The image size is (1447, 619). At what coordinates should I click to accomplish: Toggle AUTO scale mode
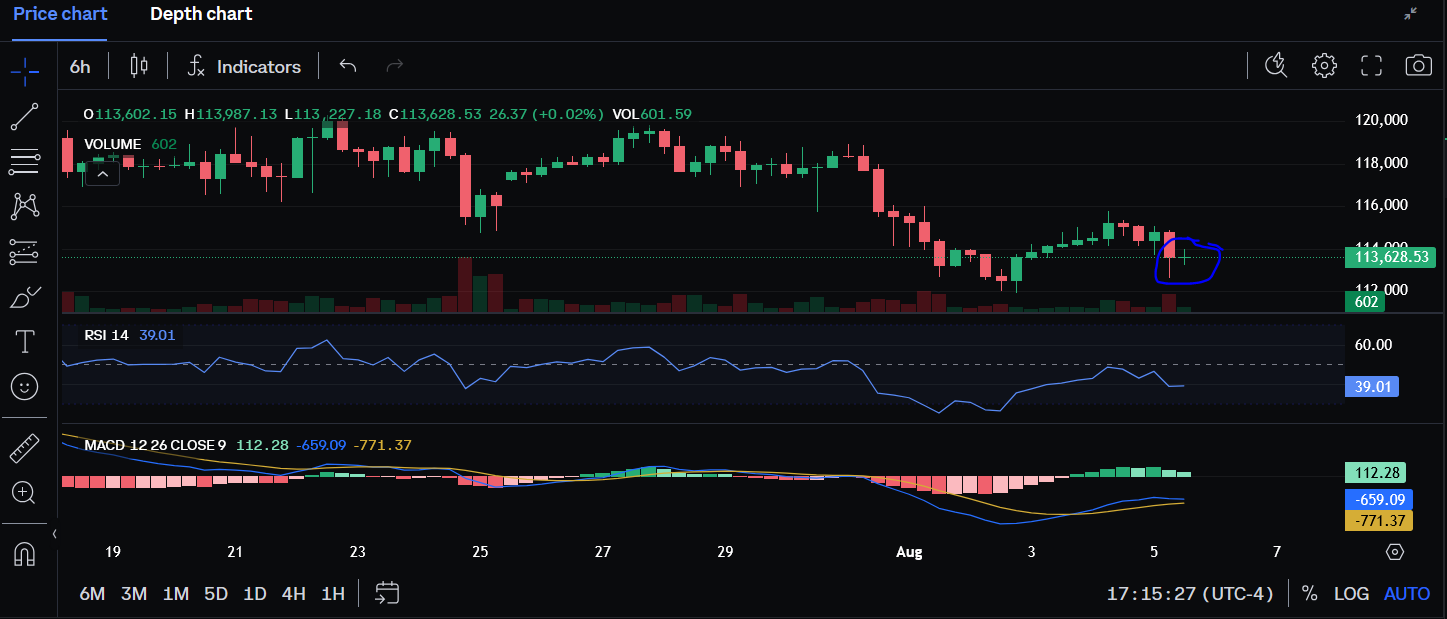(1407, 593)
